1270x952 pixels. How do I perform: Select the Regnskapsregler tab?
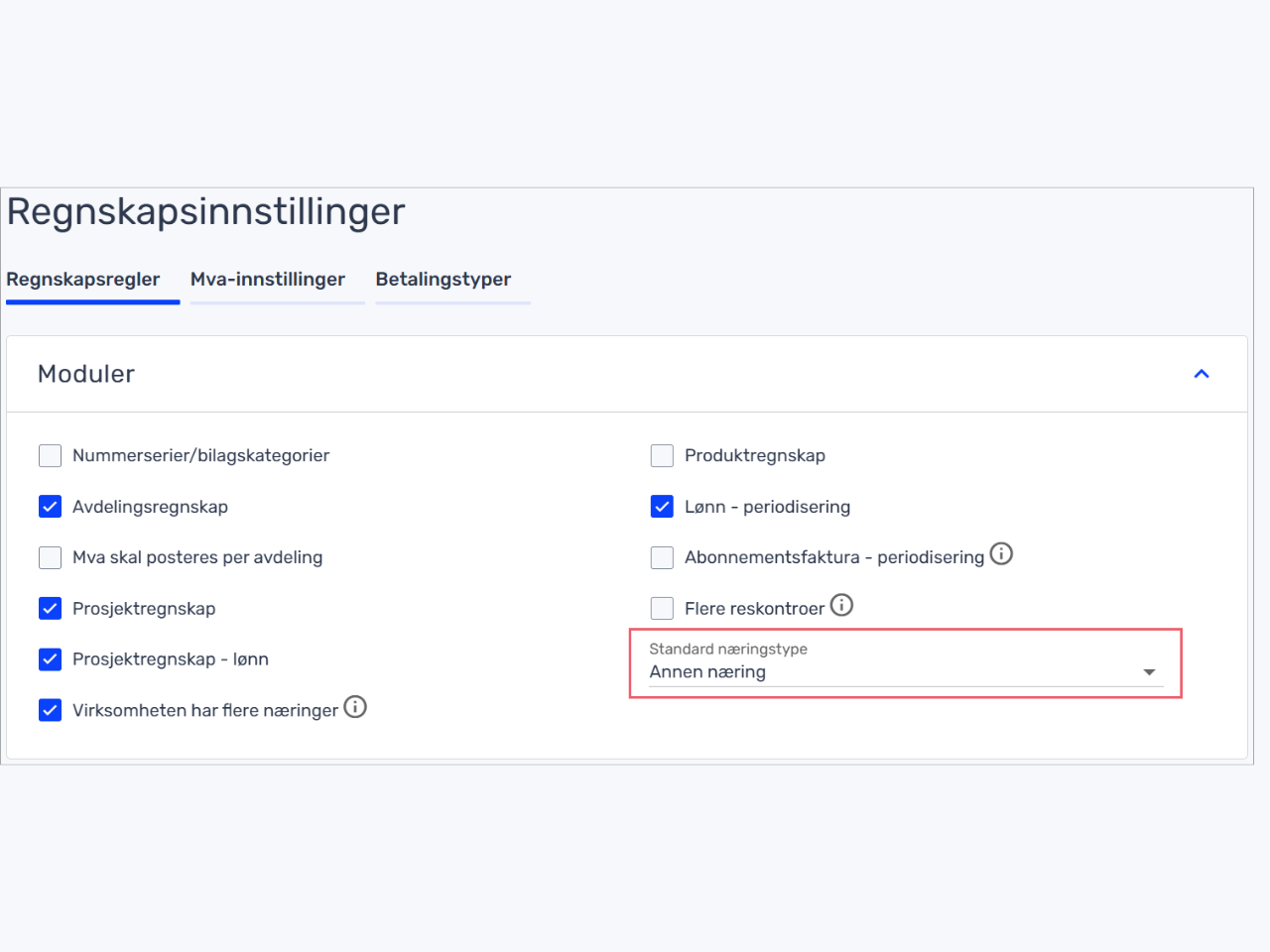pos(83,280)
